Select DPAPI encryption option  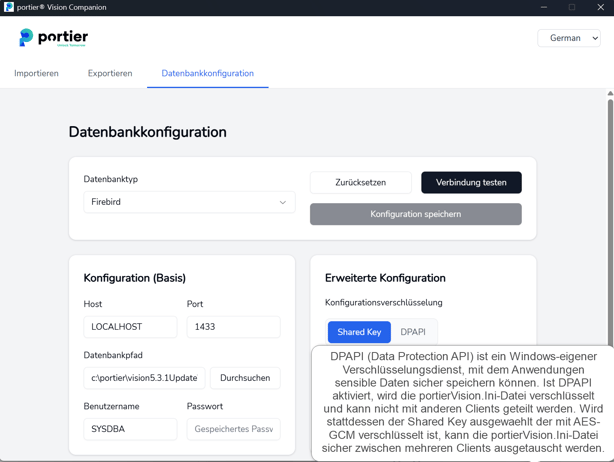click(413, 332)
